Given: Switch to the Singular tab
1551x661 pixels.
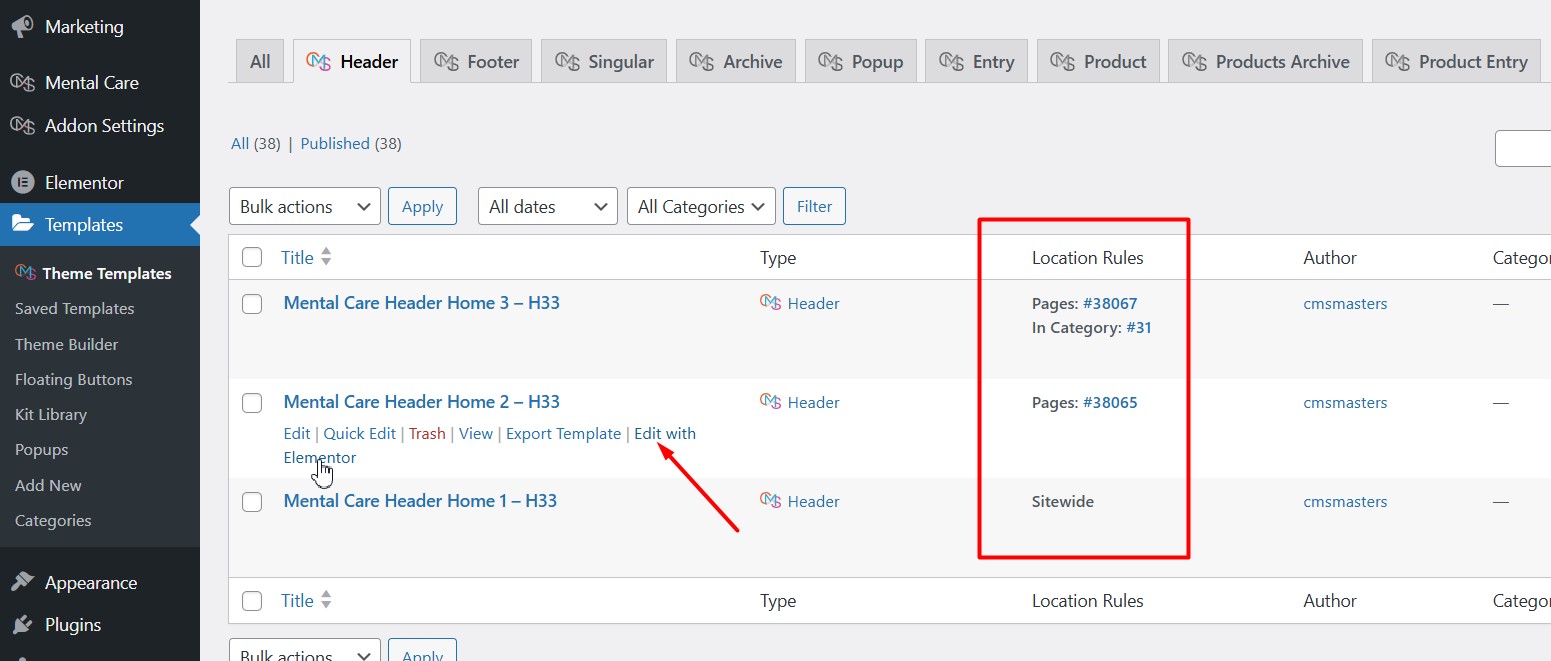Looking at the screenshot, I should (604, 62).
